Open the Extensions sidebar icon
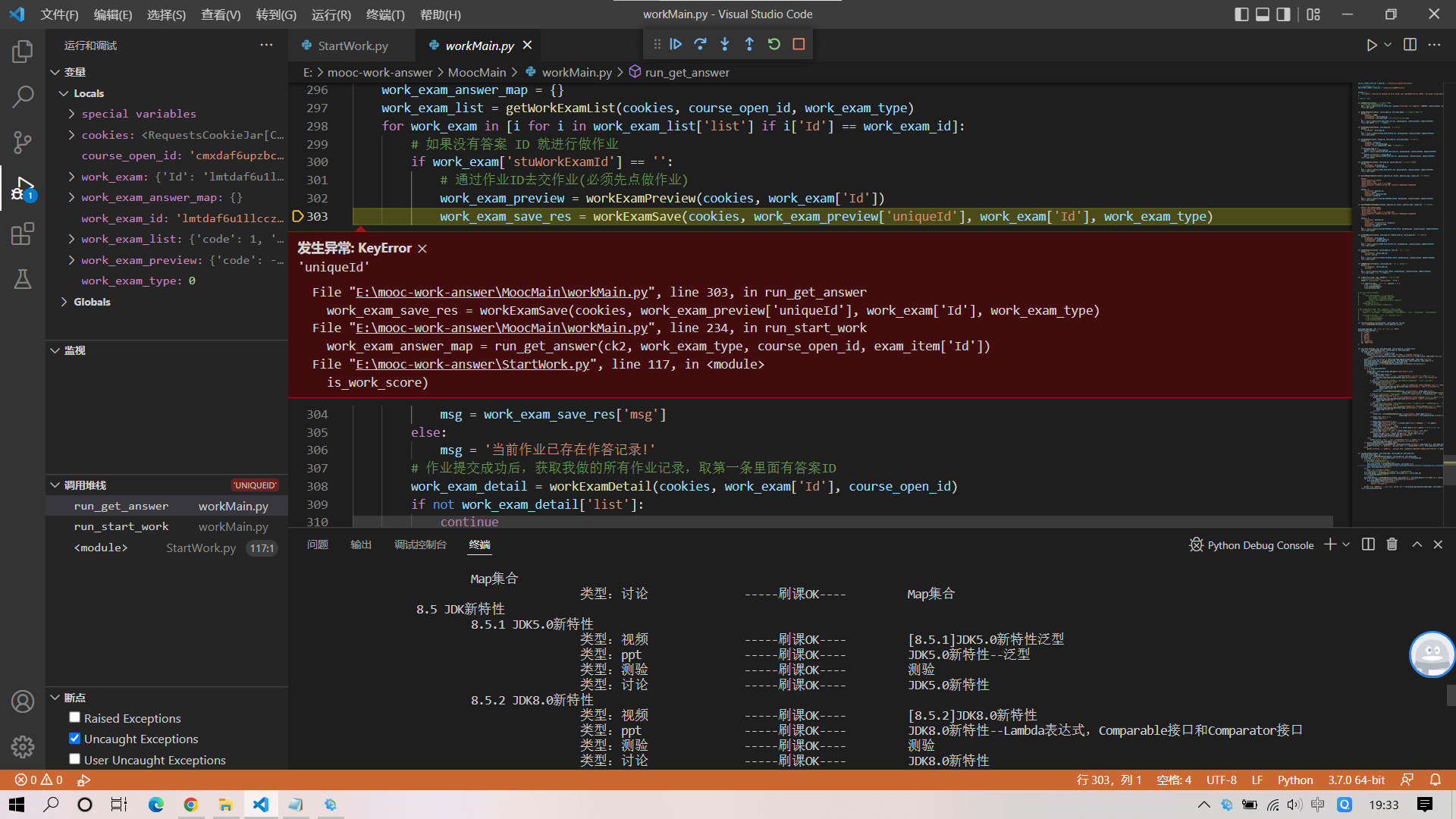1456x819 pixels. pyautogui.click(x=23, y=234)
